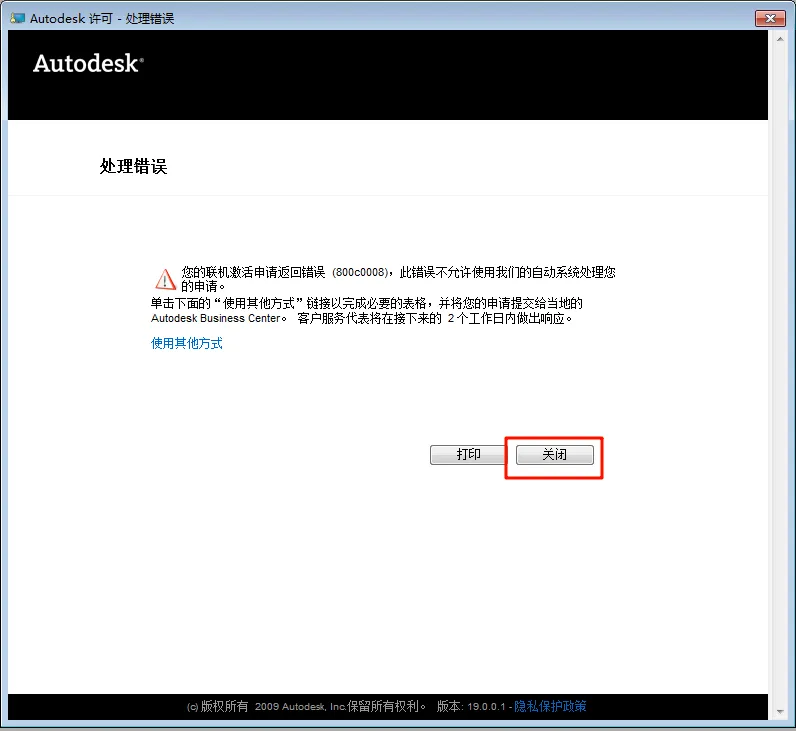Click the Autodesk Business Center text

pyautogui.click(x=216, y=318)
